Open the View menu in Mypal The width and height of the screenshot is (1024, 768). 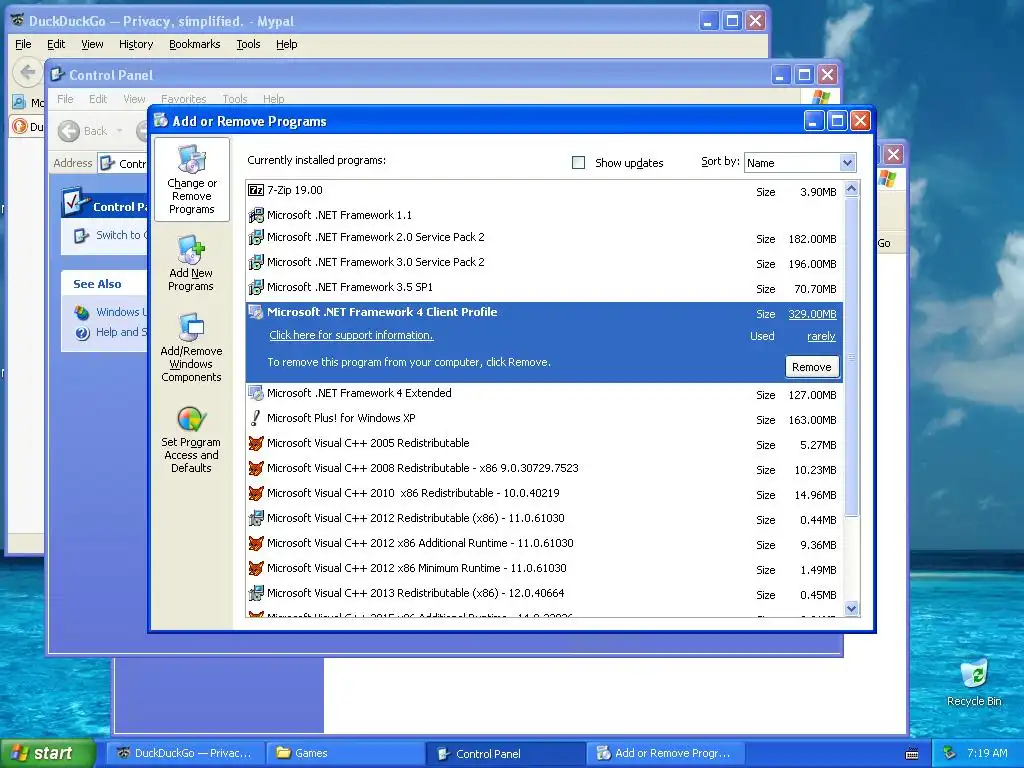click(x=92, y=44)
